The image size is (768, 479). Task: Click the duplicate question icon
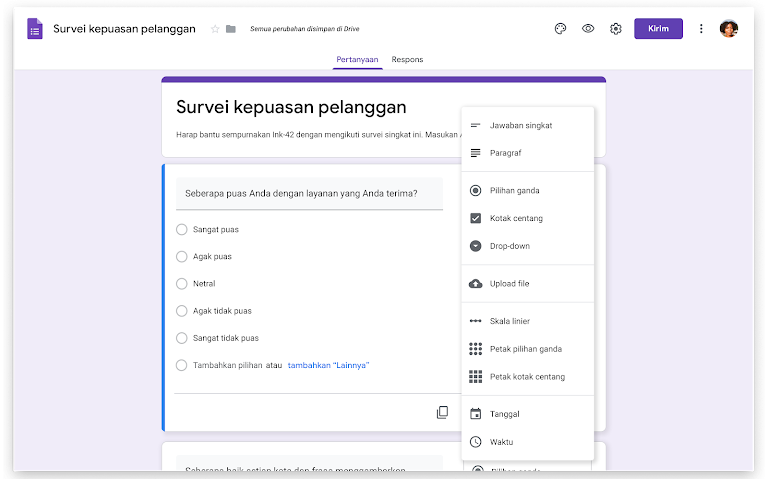442,412
